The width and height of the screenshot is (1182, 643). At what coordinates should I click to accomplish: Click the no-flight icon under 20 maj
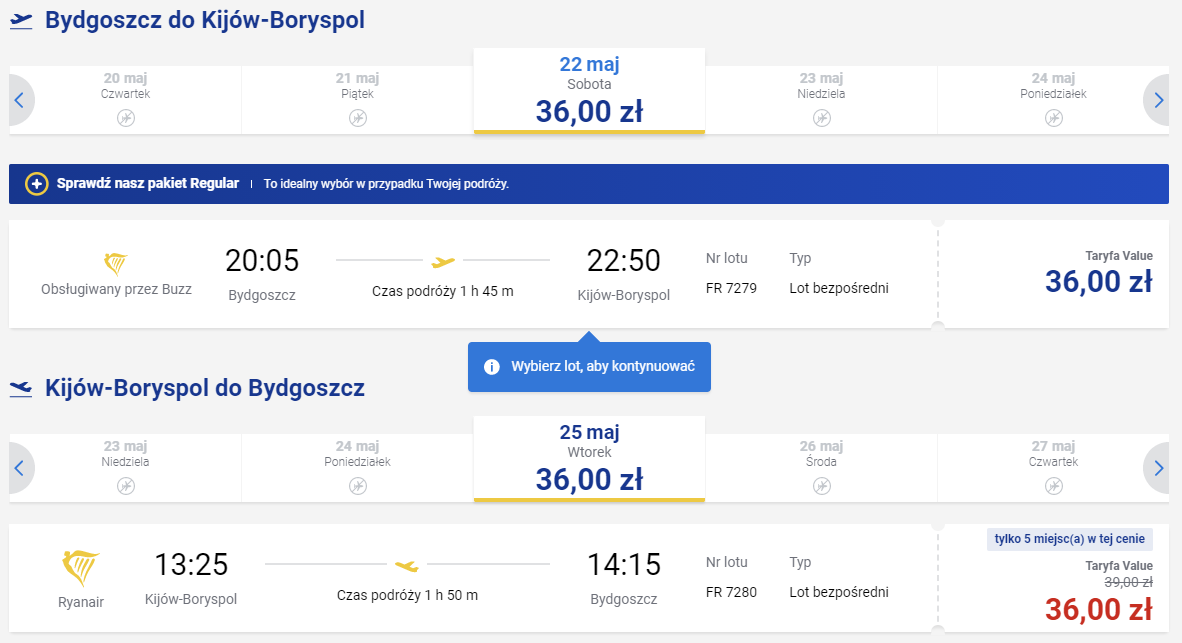[x=126, y=118]
